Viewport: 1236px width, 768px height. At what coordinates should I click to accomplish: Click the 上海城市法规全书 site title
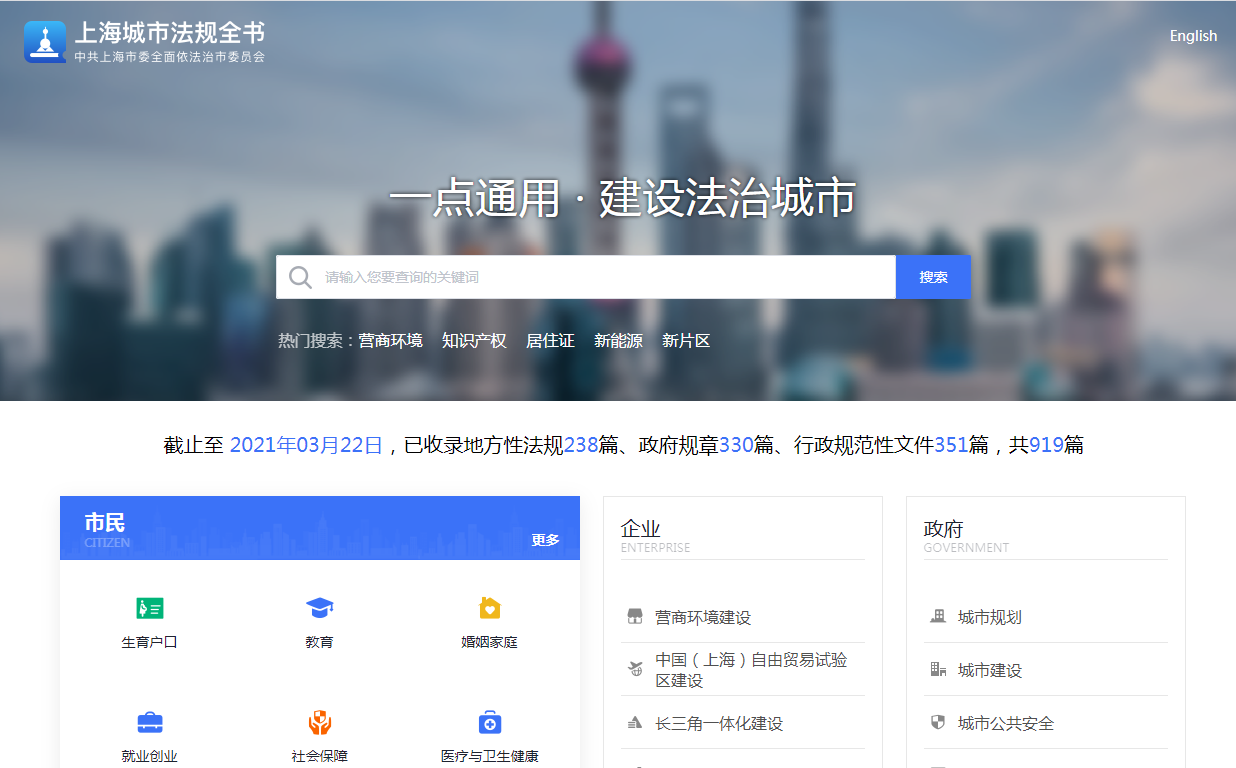point(170,33)
